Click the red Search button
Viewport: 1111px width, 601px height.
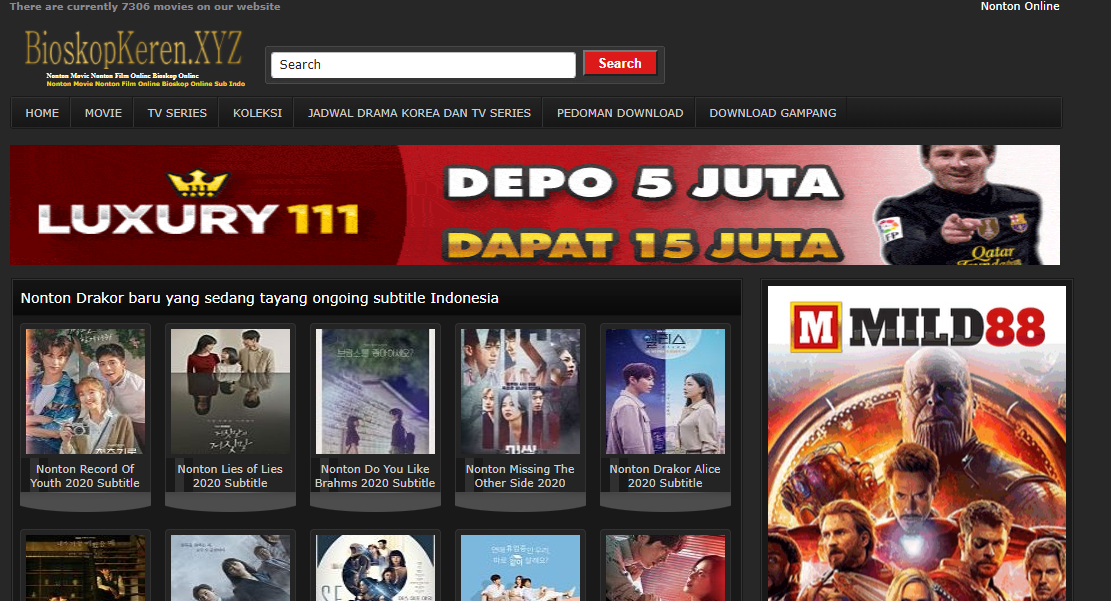click(x=620, y=63)
